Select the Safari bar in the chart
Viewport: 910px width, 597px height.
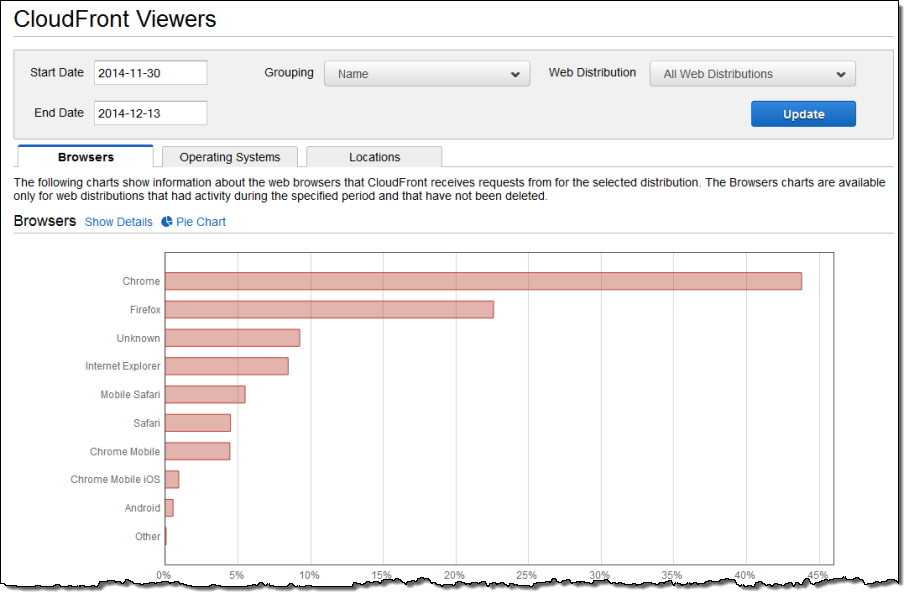point(197,423)
